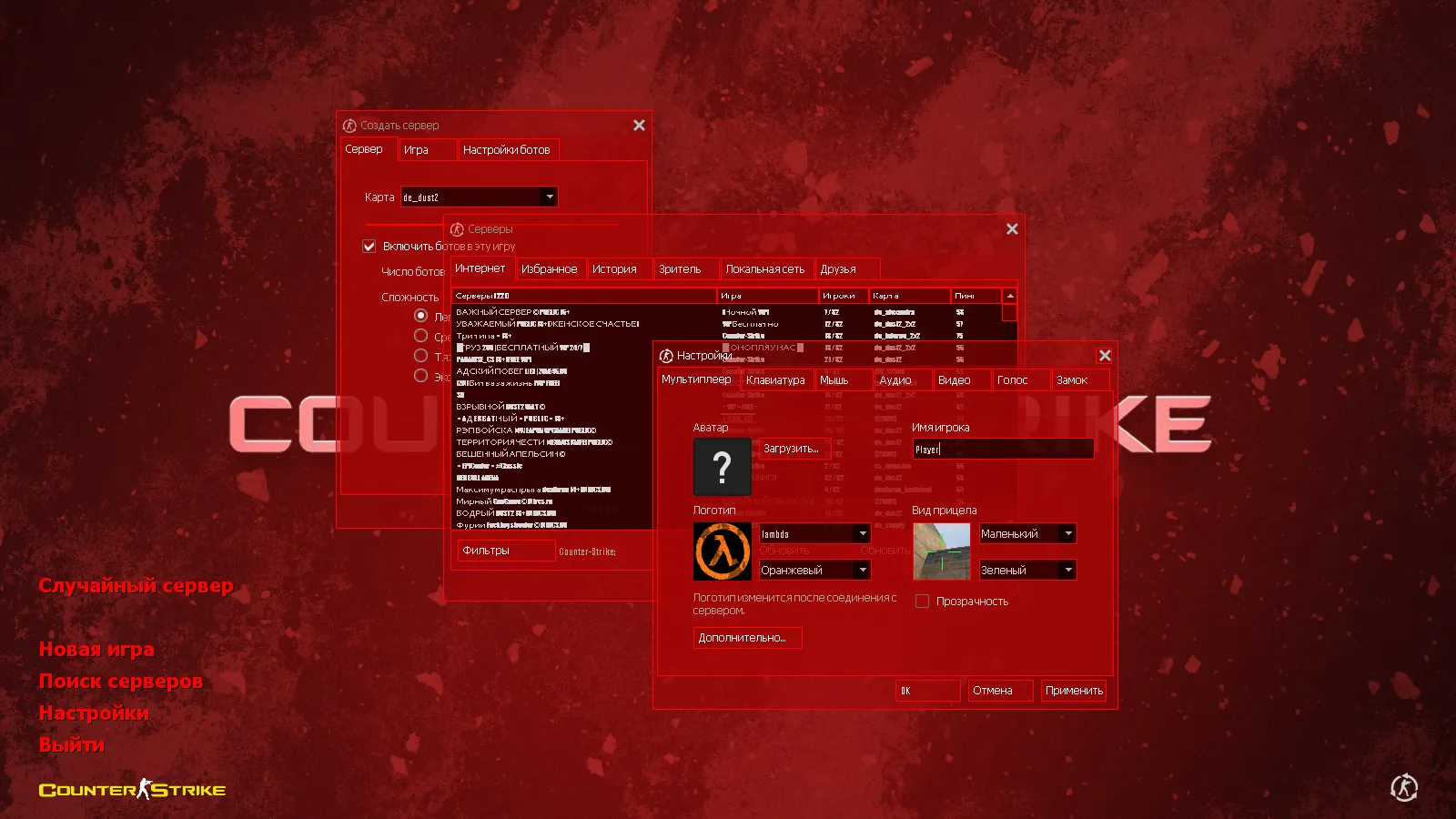
Task: Click the Дополнительно button
Action: click(746, 637)
